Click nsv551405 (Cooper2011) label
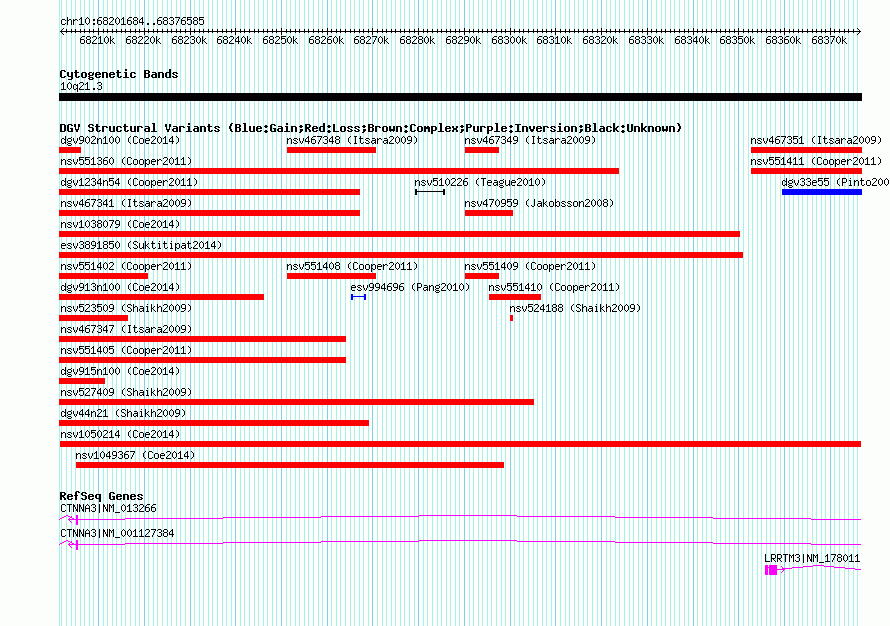Viewport: 890px width, 626px height. point(126,351)
